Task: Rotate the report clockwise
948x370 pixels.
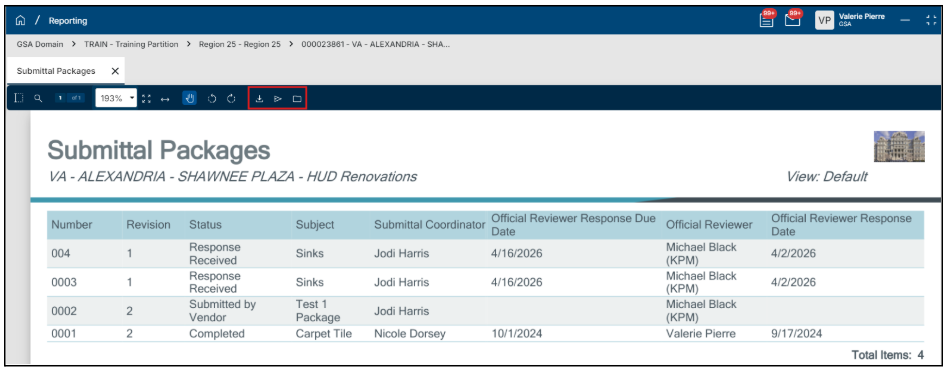Action: 231,99
